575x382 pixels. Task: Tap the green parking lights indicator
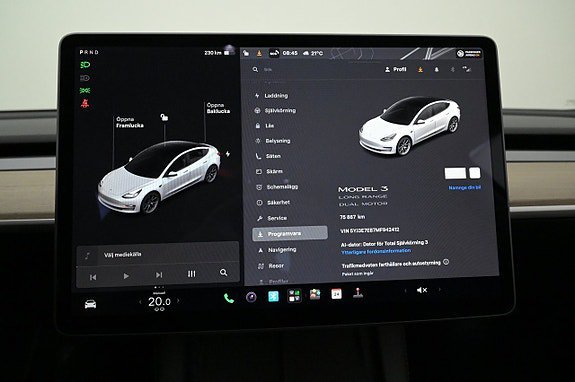click(x=85, y=91)
